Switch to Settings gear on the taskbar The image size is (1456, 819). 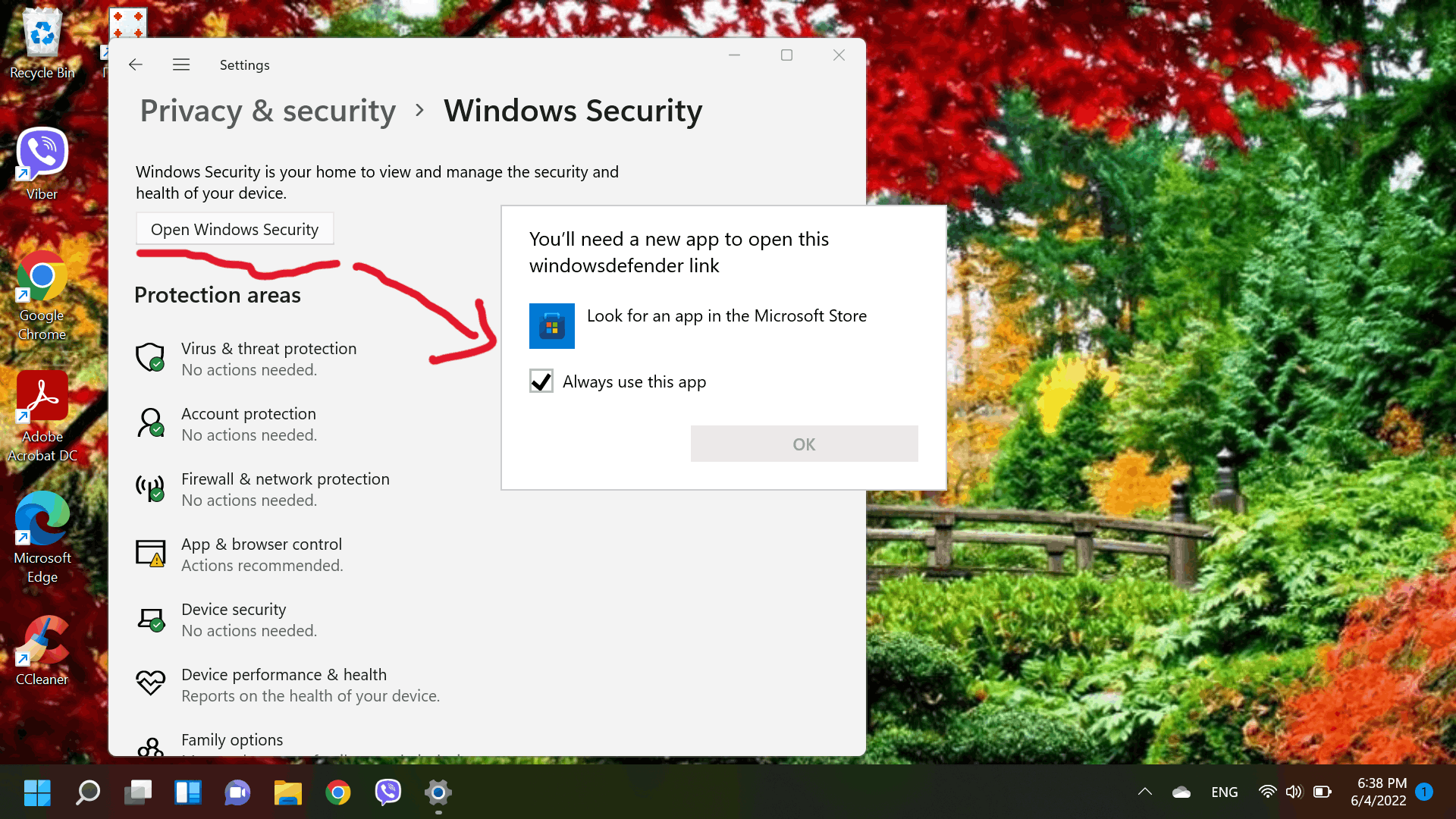pyautogui.click(x=438, y=792)
